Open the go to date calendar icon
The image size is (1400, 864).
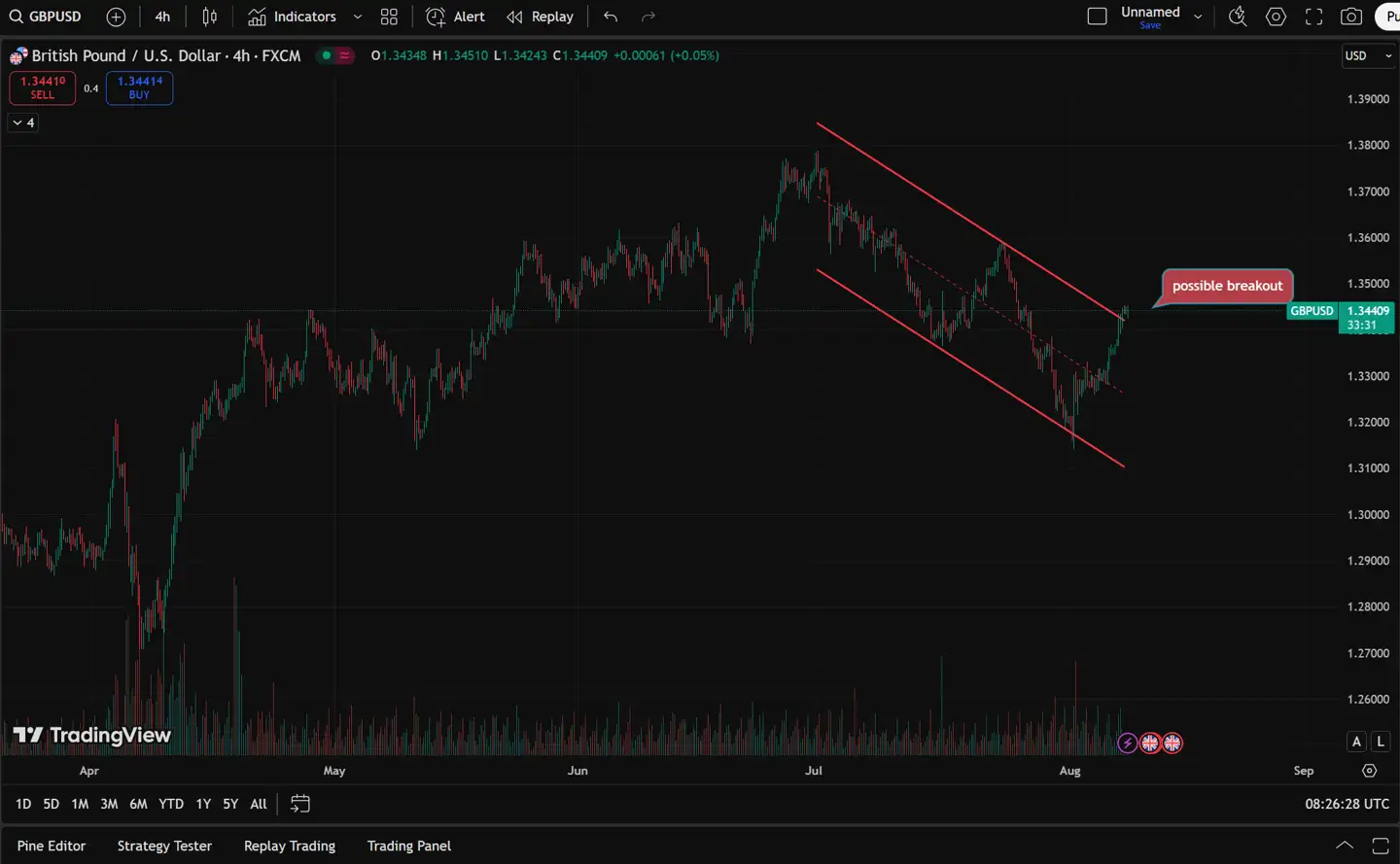[x=300, y=804]
